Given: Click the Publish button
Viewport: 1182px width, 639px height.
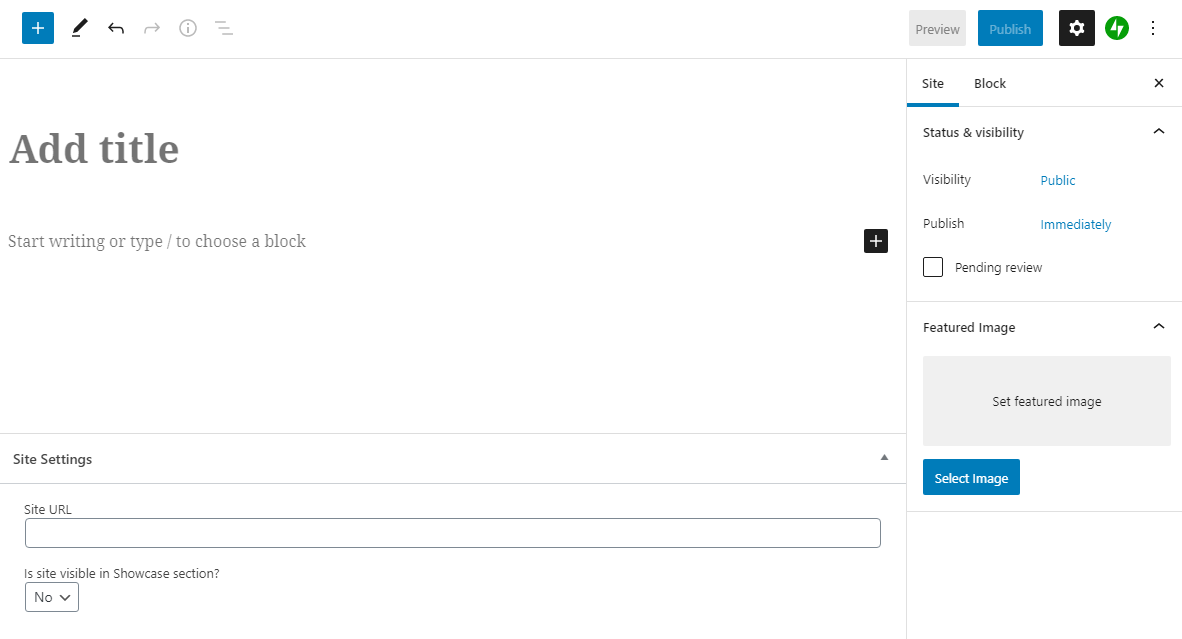Looking at the screenshot, I should [x=1009, y=28].
